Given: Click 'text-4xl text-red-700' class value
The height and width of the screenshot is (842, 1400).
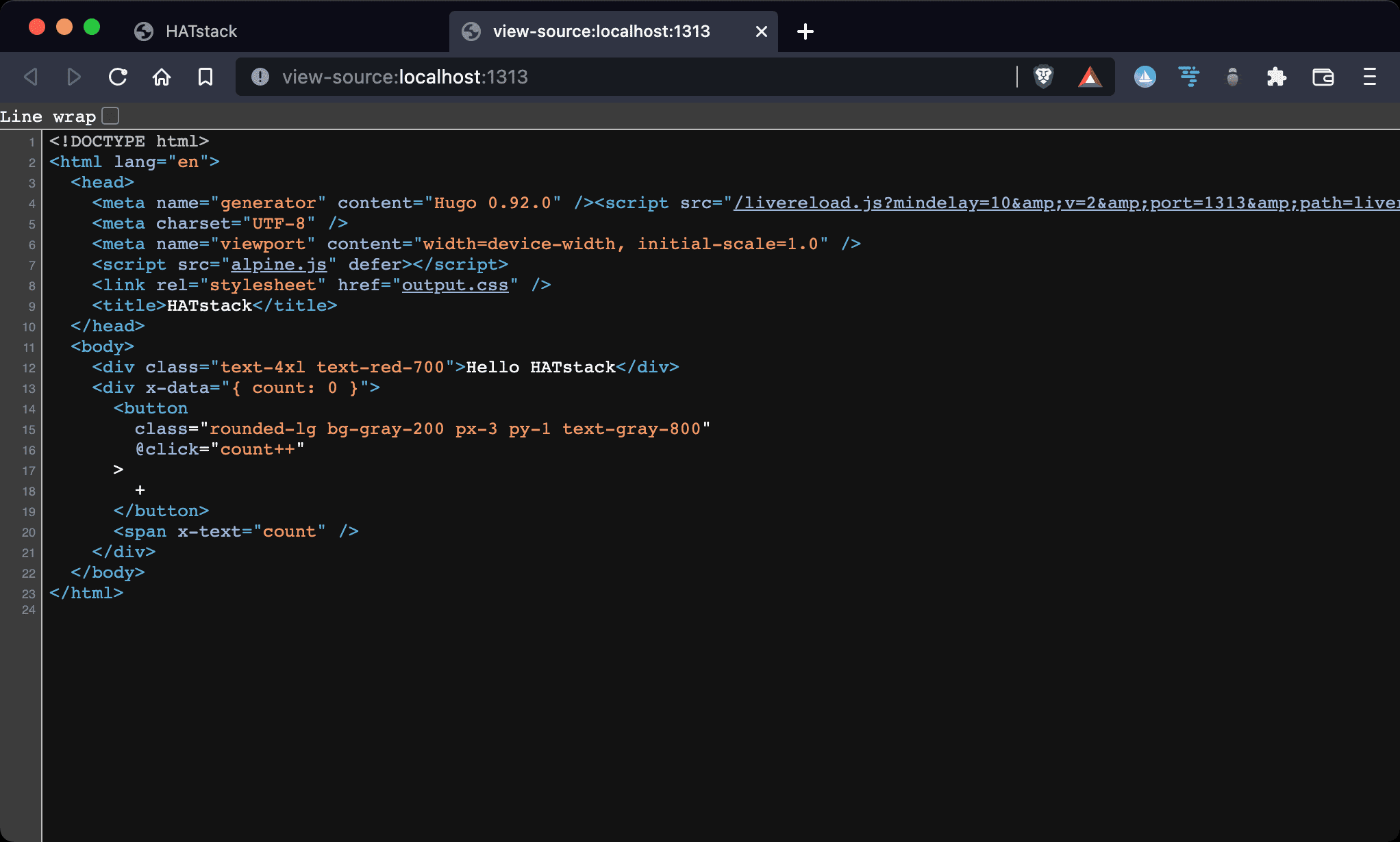Looking at the screenshot, I should click(332, 368).
